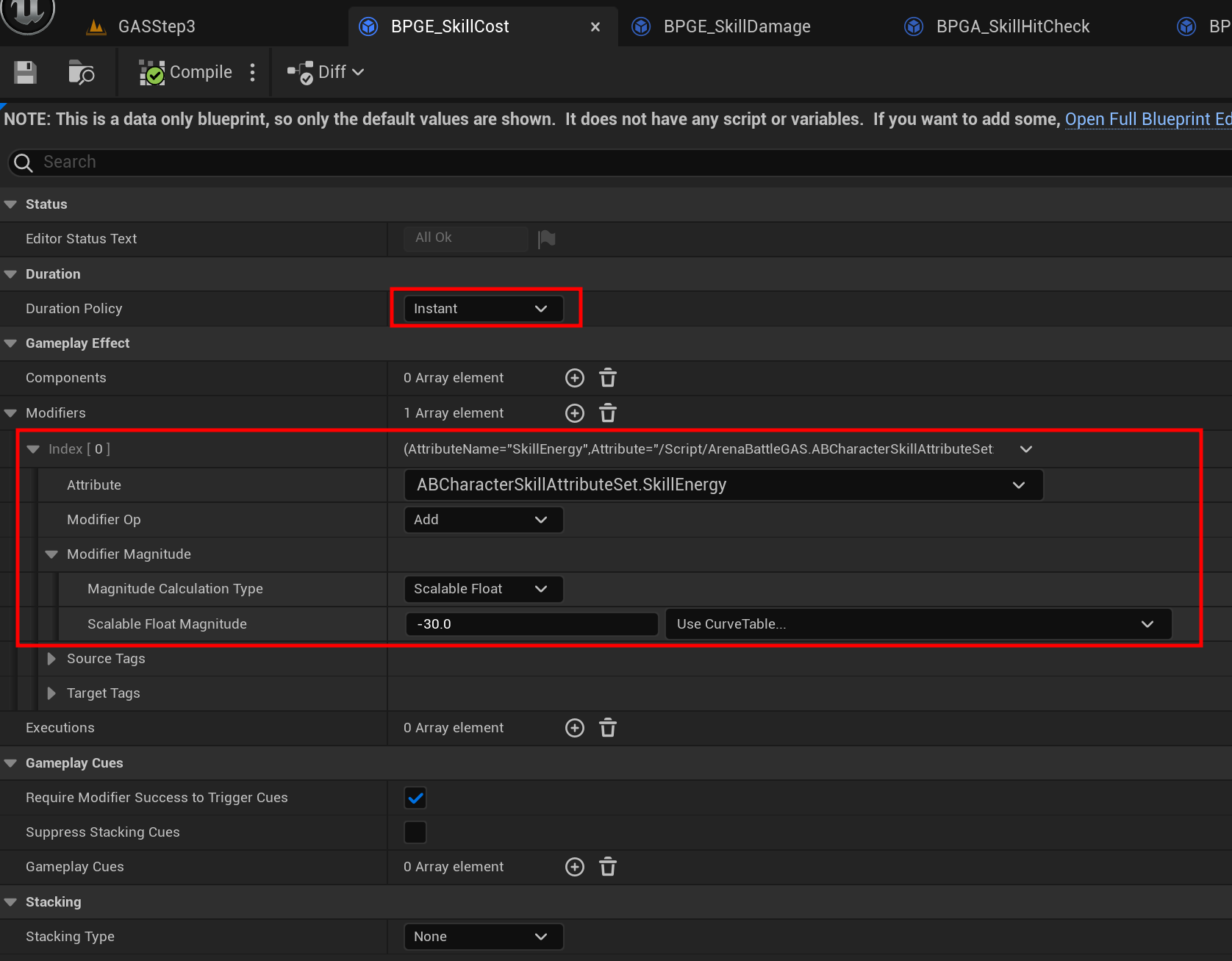The width and height of the screenshot is (1232, 961).
Task: Click the Save blueprint floppy disk icon
Action: coord(25,72)
